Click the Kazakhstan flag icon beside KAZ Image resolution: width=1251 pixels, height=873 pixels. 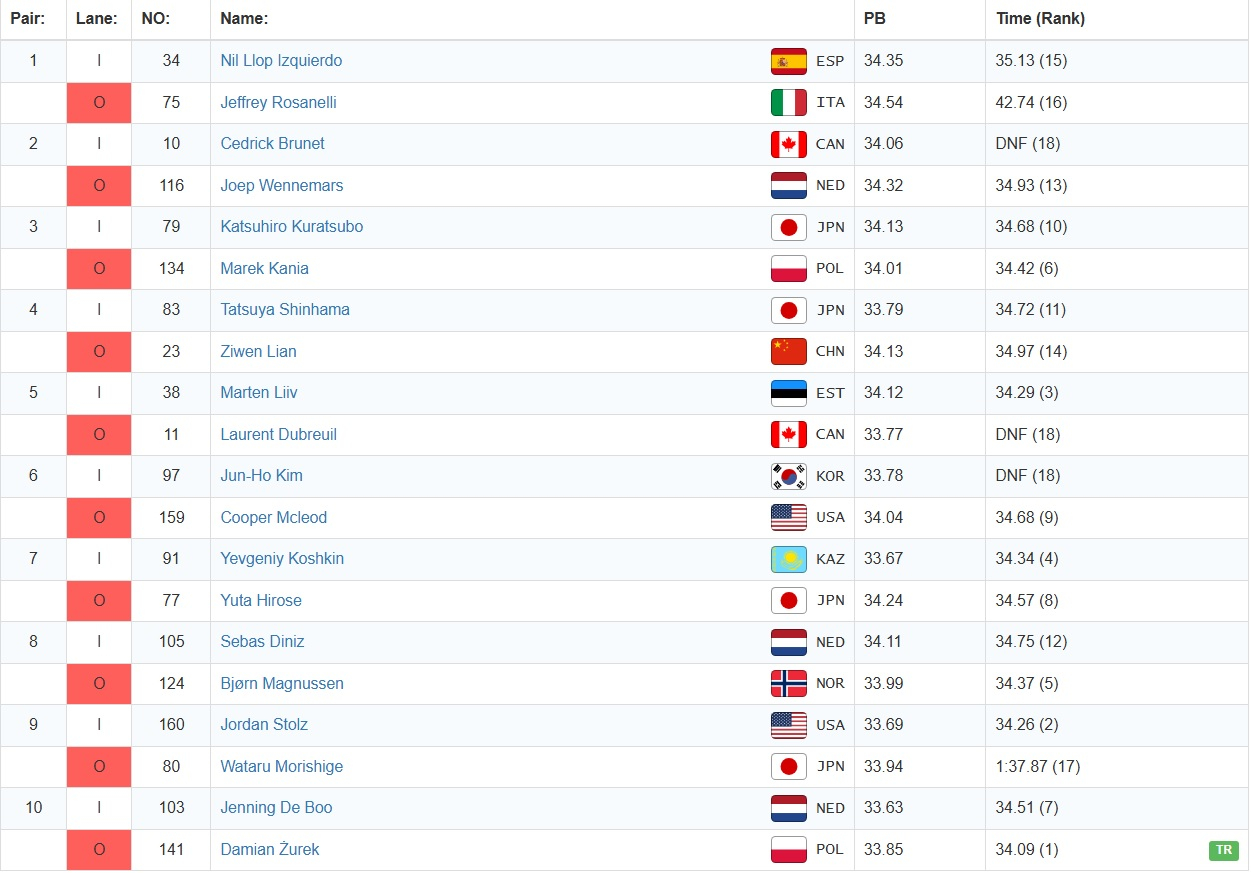[x=788, y=559]
